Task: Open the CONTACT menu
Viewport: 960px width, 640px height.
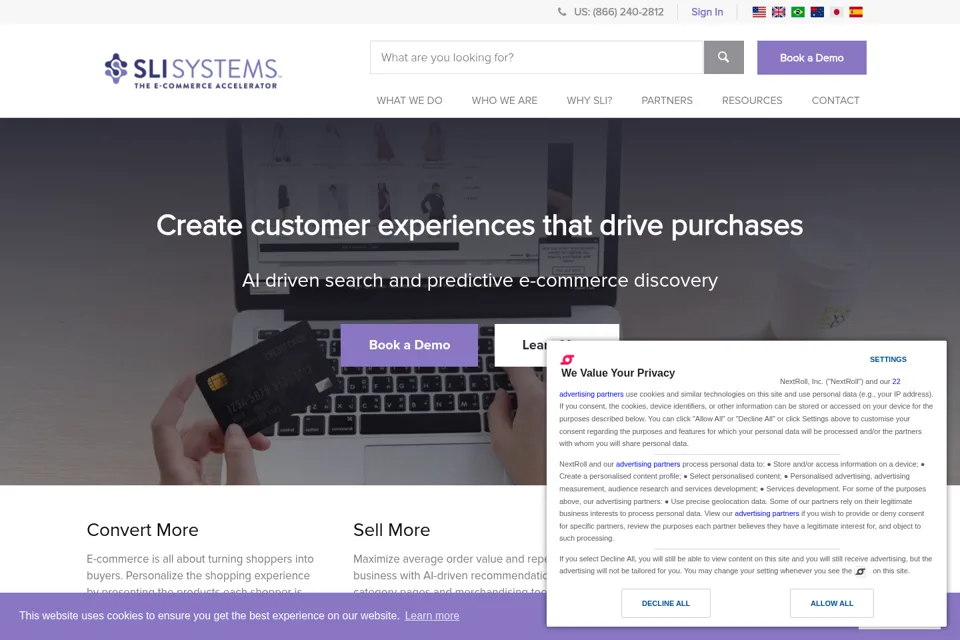Action: tap(835, 100)
